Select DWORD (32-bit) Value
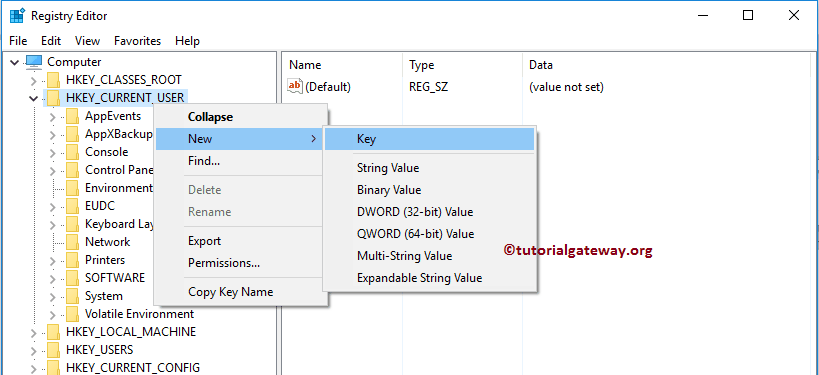 coord(429,212)
